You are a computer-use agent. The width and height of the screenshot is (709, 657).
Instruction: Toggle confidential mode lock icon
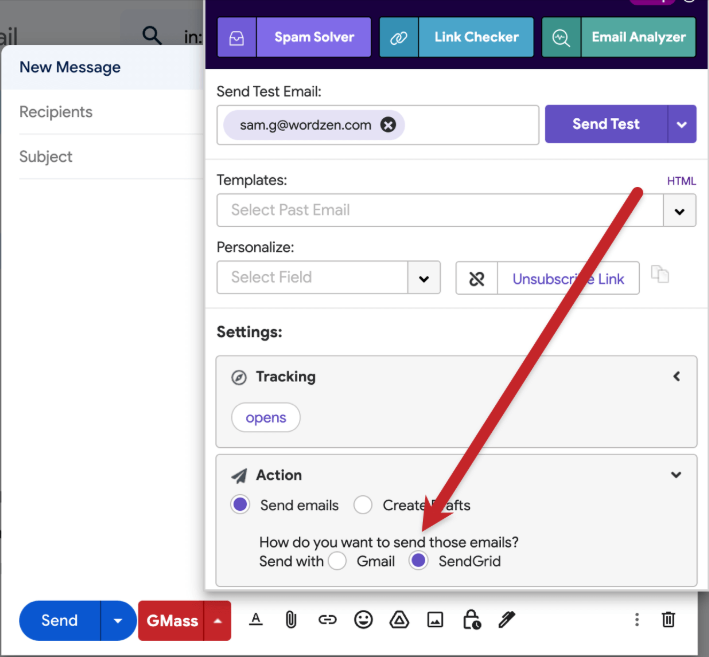[x=472, y=619]
